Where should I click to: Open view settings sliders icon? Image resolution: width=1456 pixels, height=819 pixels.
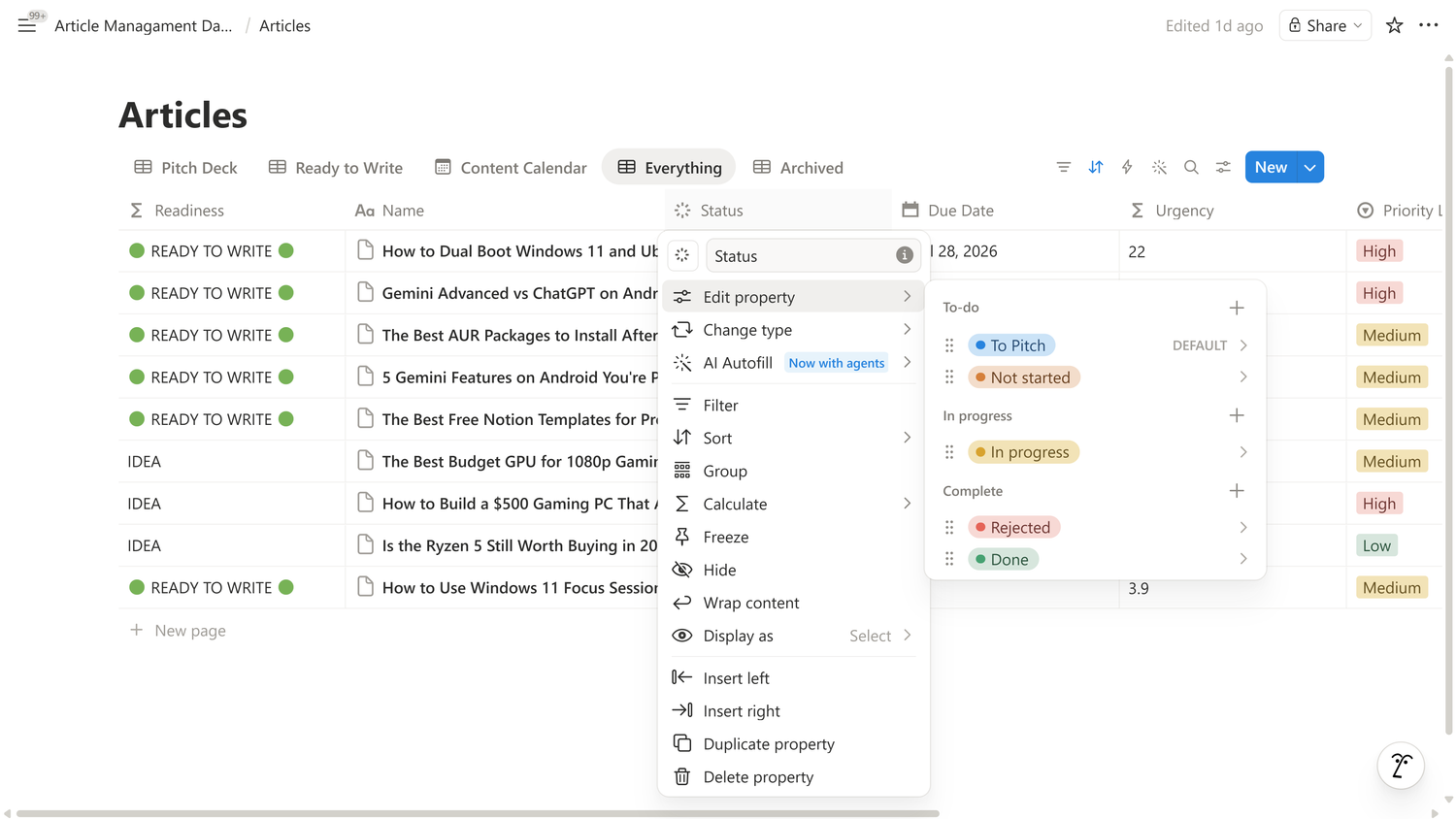1223,167
